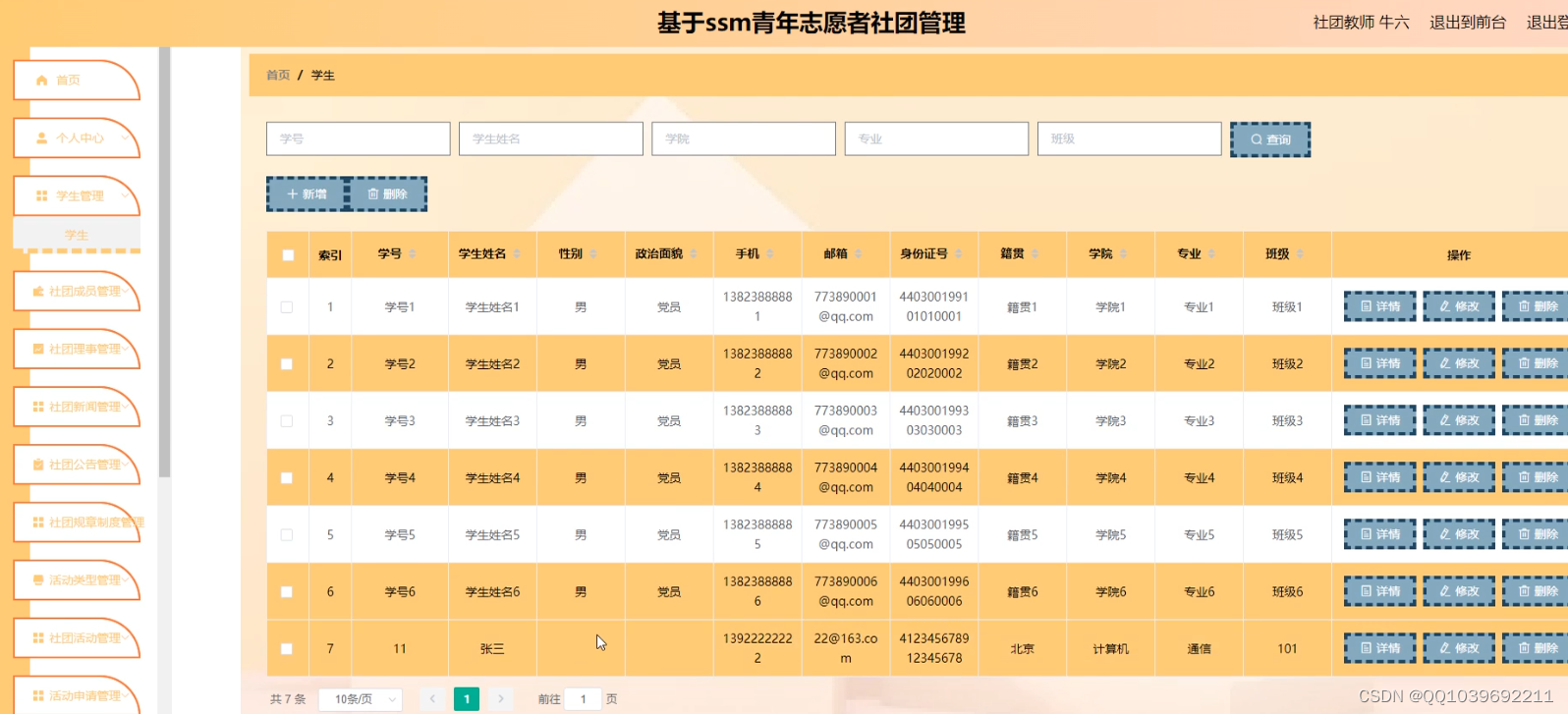The width and height of the screenshot is (1568, 714).
Task: Go to previous page arrow
Action: pyautogui.click(x=432, y=699)
